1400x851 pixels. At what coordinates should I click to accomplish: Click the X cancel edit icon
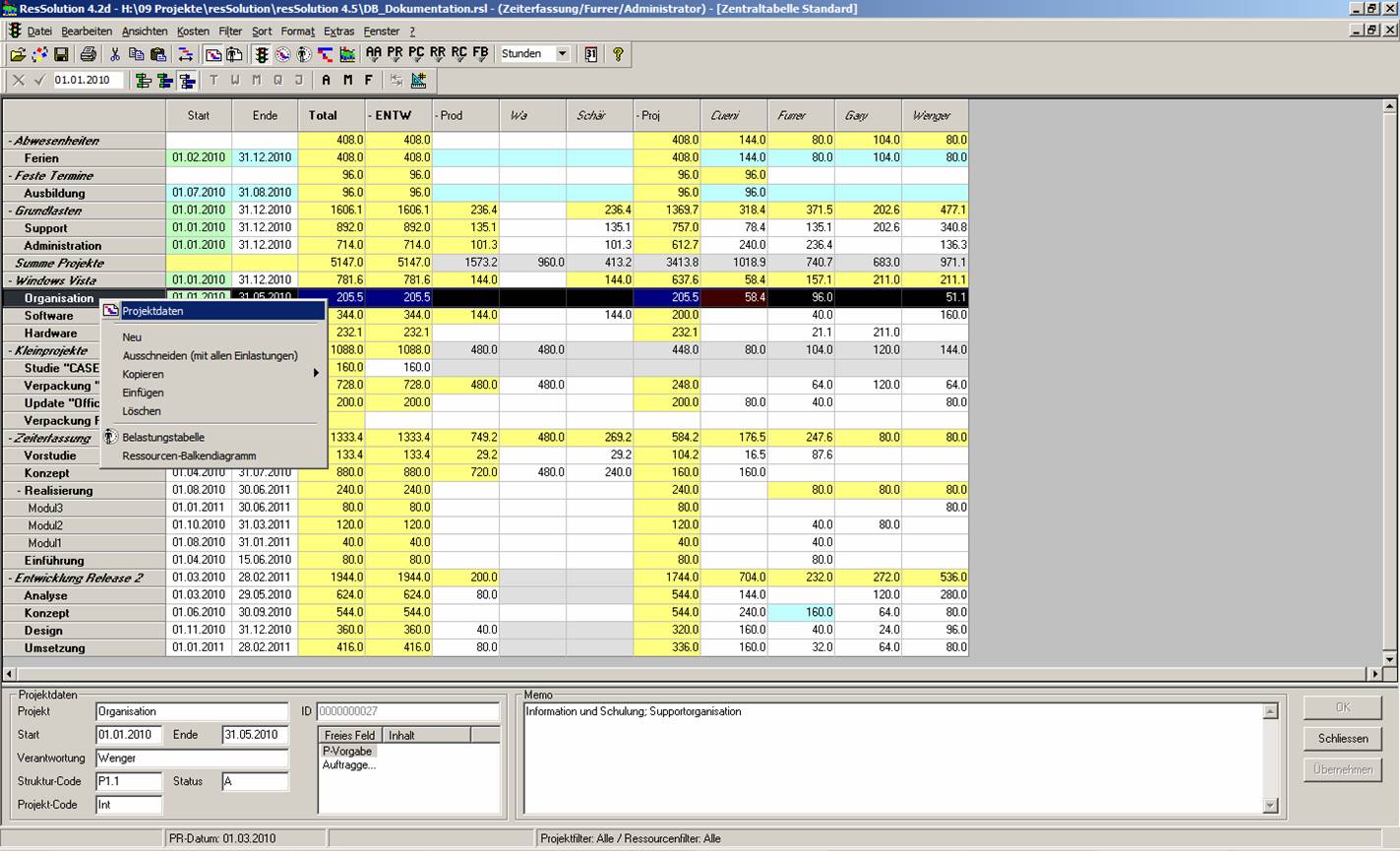[19, 81]
